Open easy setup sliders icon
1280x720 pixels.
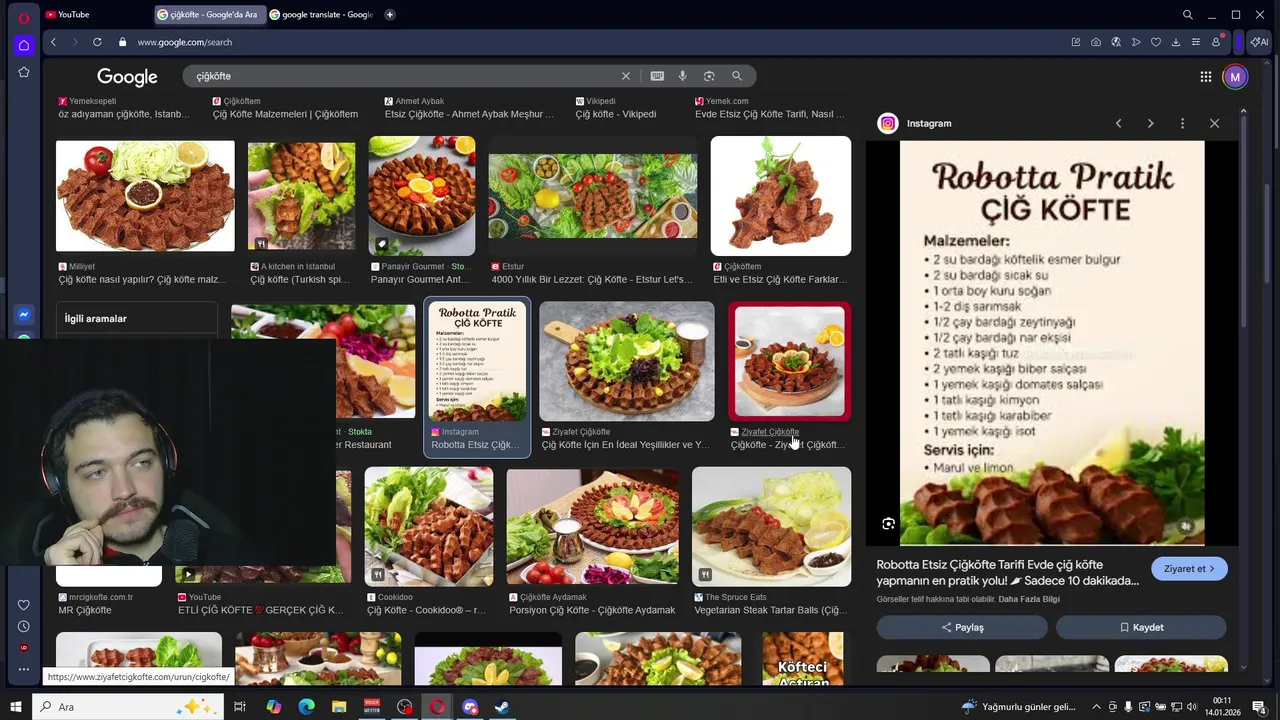[1196, 42]
